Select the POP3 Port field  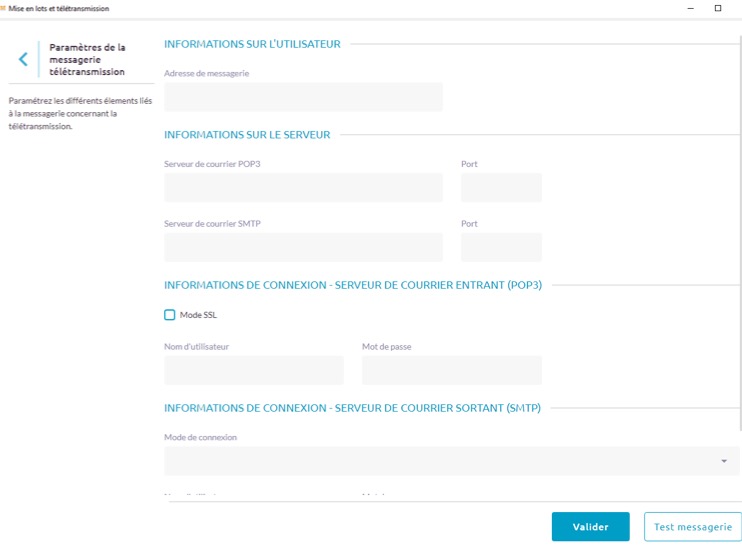pyautogui.click(x=501, y=187)
